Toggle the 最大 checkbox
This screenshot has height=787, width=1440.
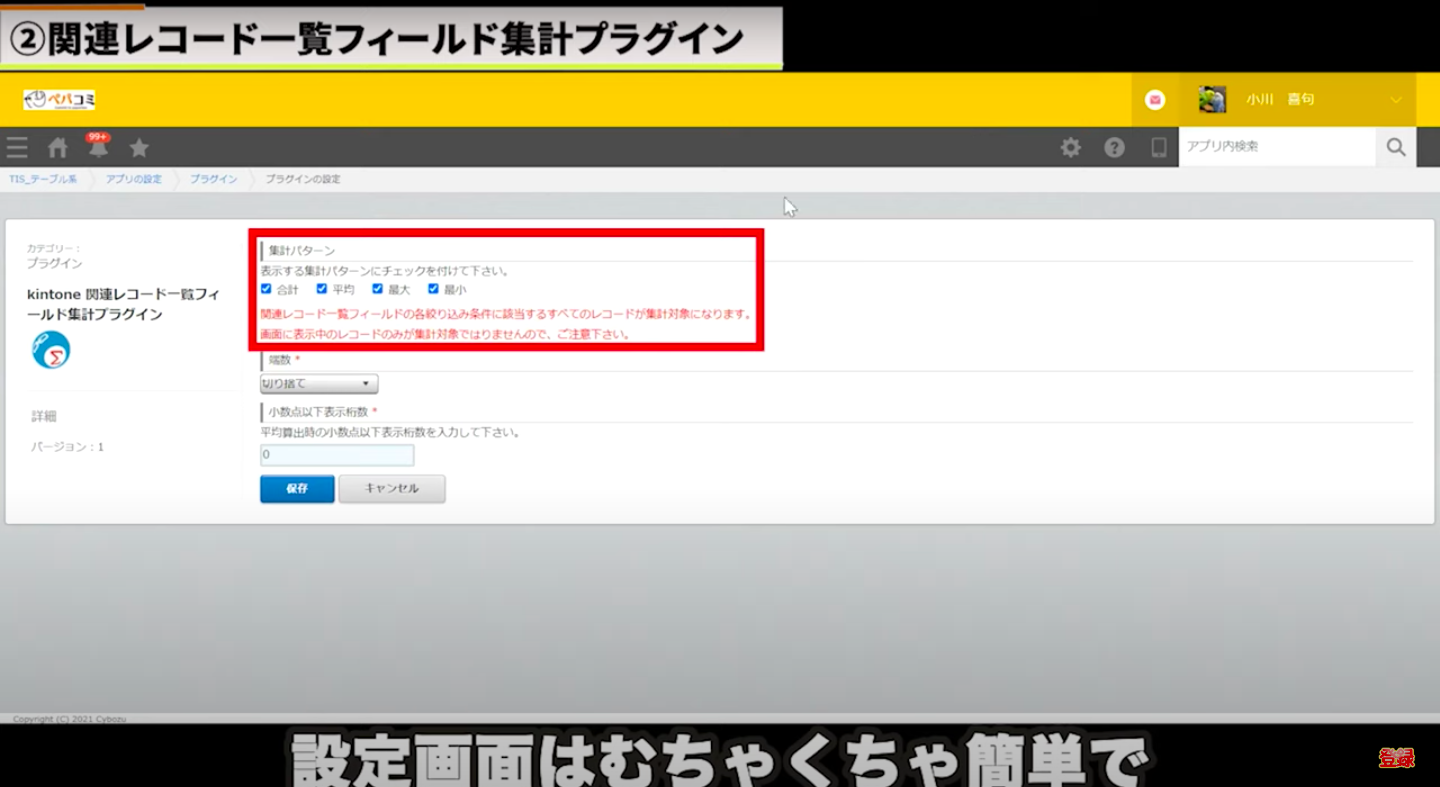[x=378, y=289]
